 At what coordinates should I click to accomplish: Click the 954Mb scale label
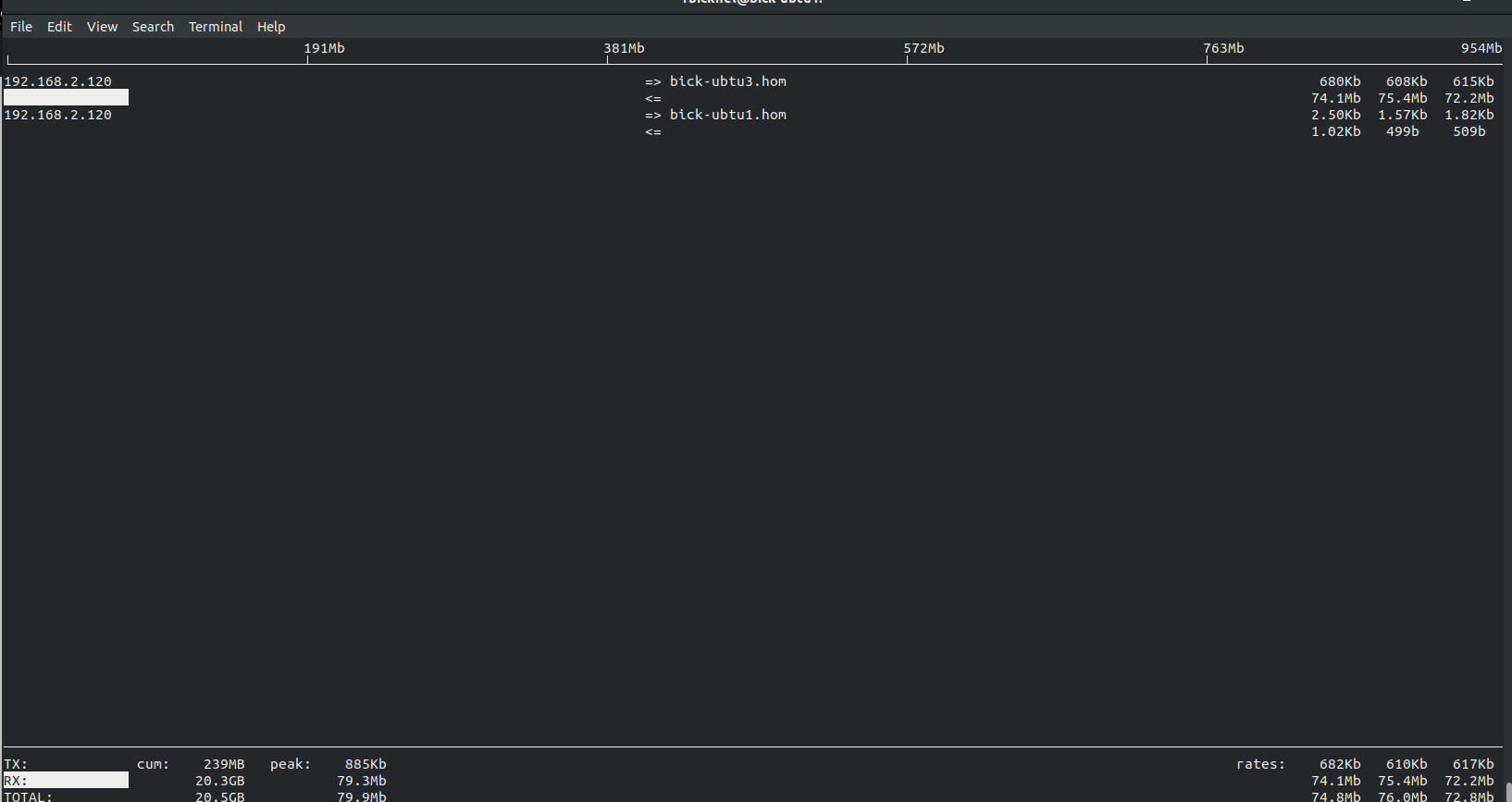pyautogui.click(x=1481, y=48)
